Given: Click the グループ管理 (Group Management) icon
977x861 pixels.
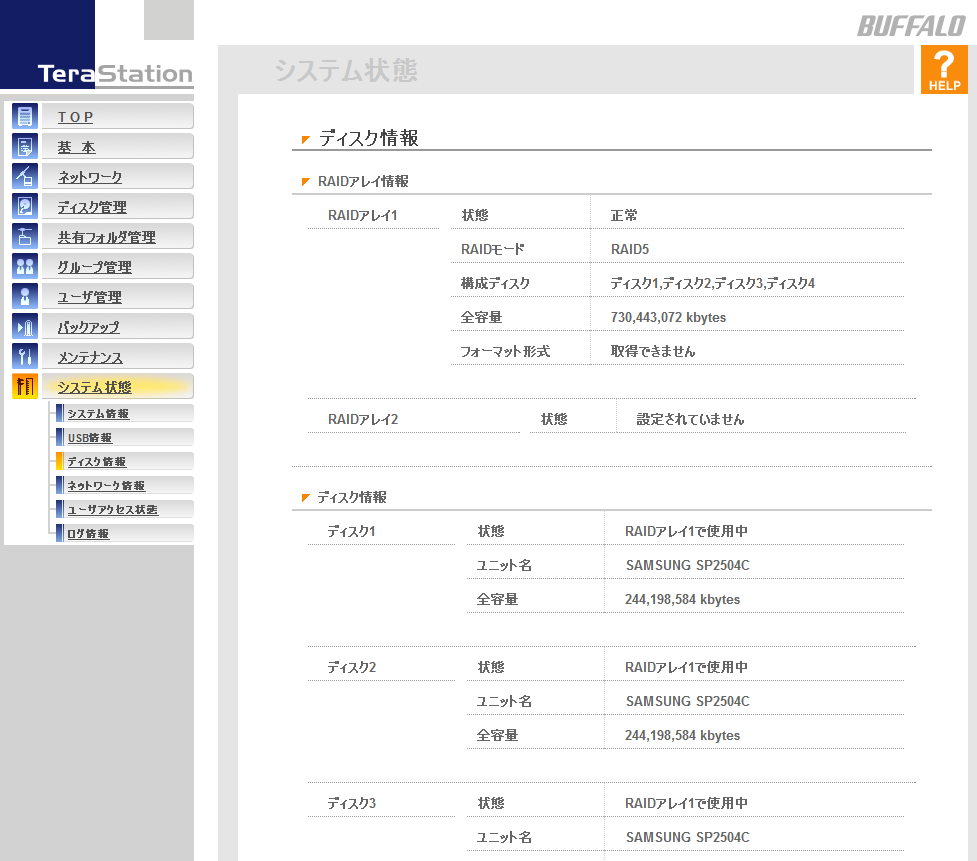Looking at the screenshot, I should 24,265.
